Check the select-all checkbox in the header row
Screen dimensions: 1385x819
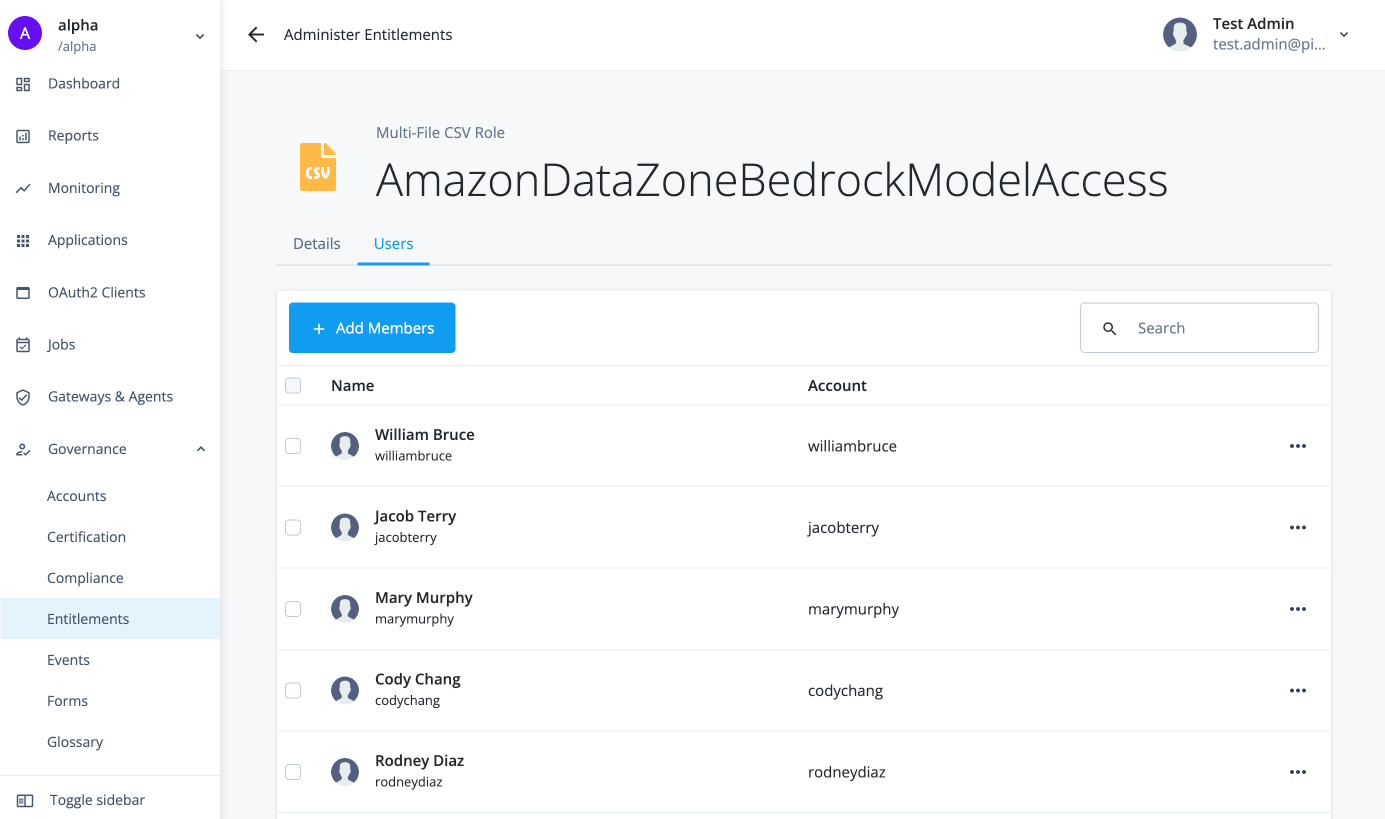[x=293, y=385]
